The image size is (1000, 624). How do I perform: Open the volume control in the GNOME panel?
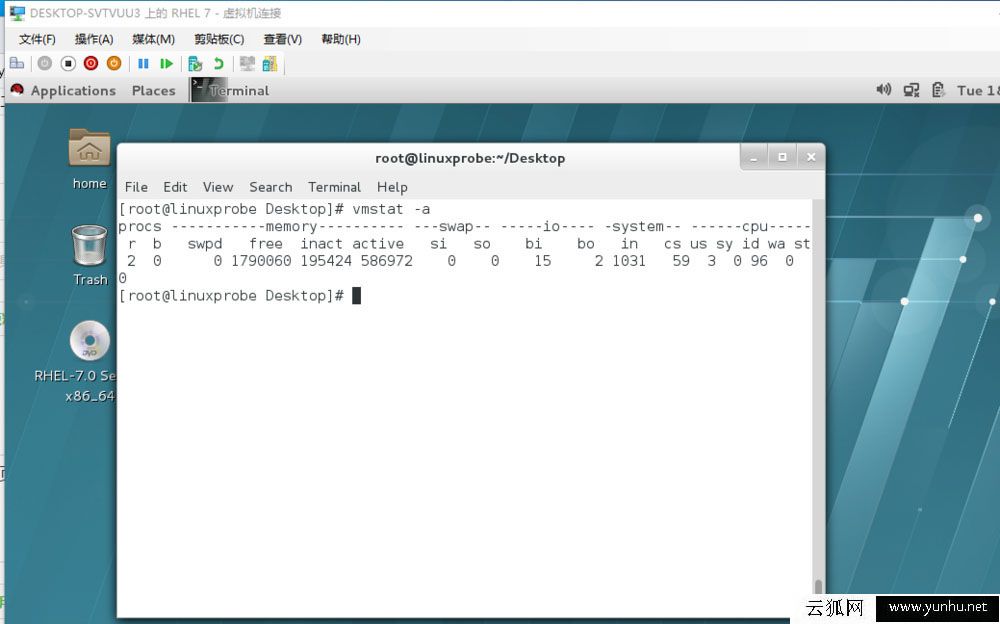pos(884,89)
